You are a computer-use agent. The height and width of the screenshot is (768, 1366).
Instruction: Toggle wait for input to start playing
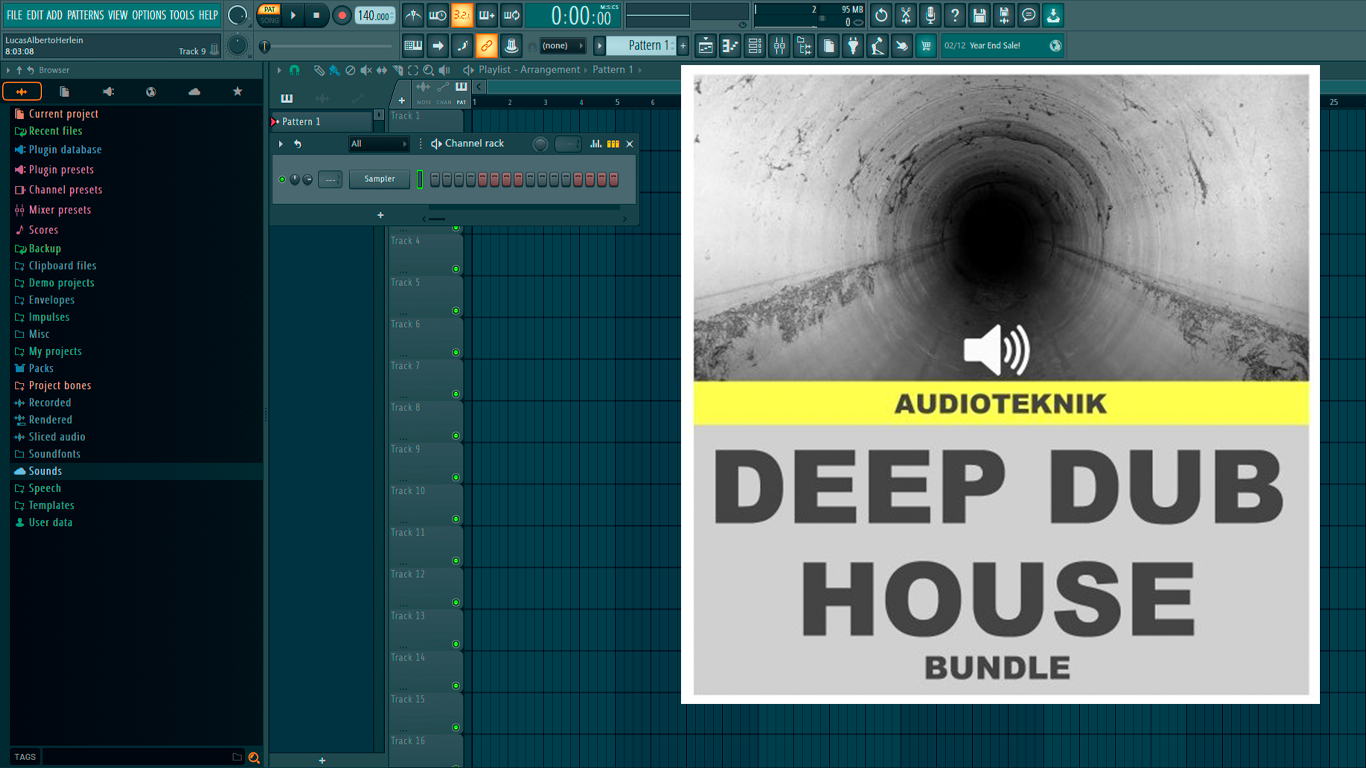point(438,15)
